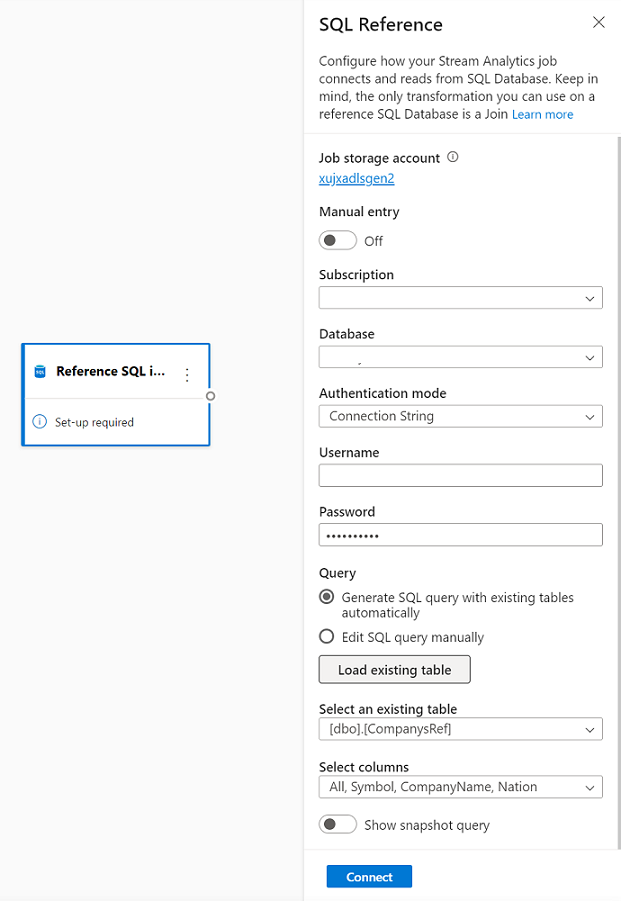The width and height of the screenshot is (621, 901).
Task: Open the Authentication mode dropdown
Action: (460, 416)
